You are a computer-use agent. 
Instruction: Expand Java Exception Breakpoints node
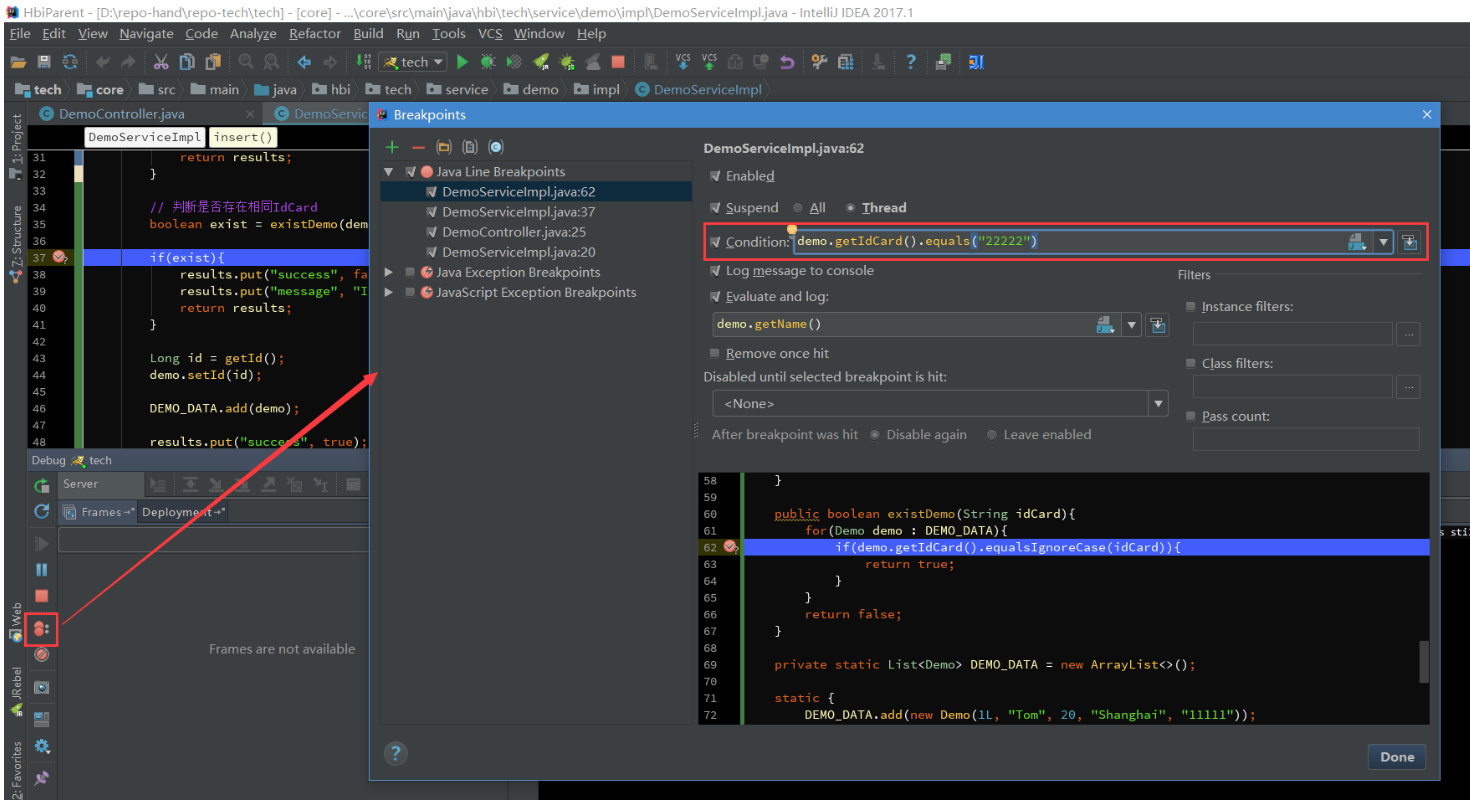pyautogui.click(x=389, y=272)
